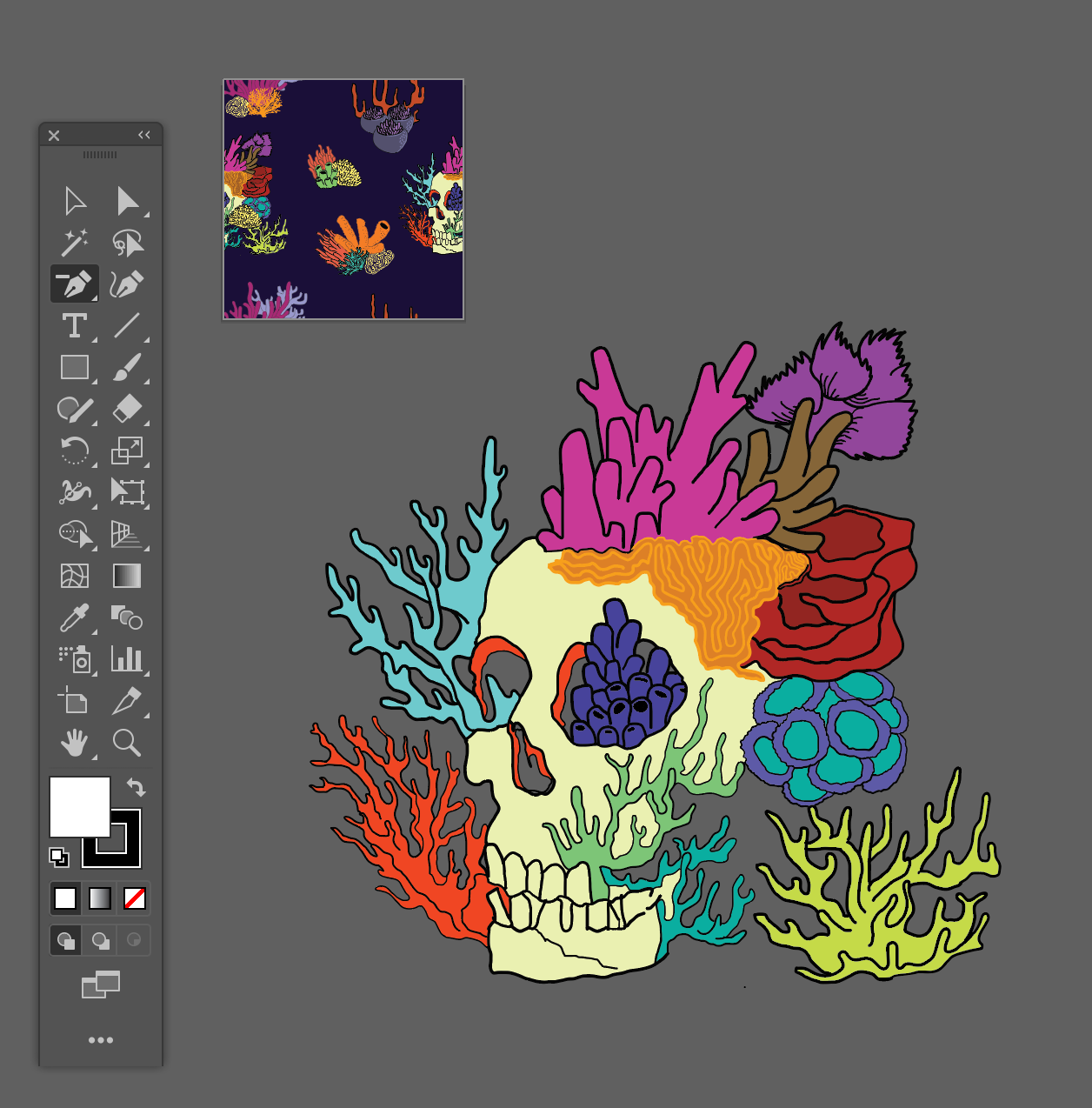Select the Perspective Grid tool
Screen dimensions: 1092x1108
tap(127, 534)
